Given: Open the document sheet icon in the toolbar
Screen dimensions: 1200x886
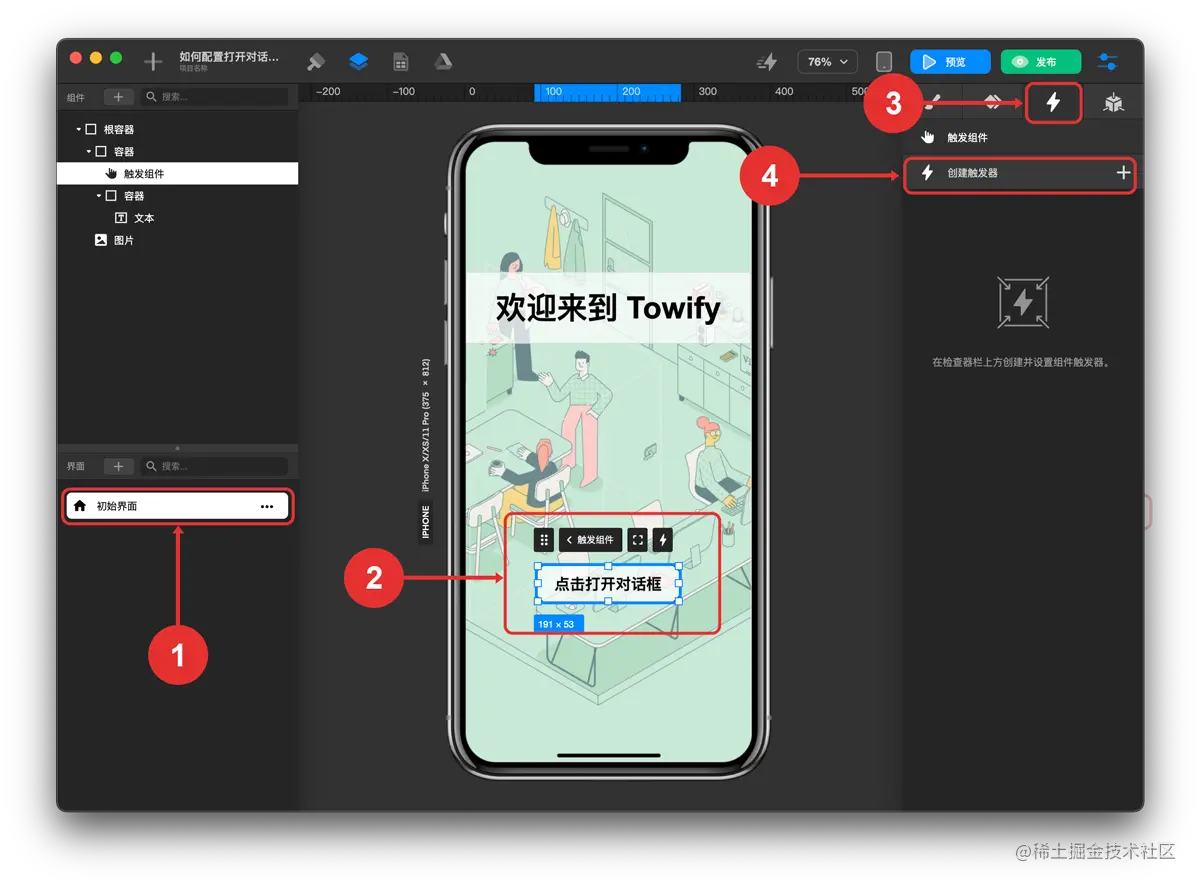Looking at the screenshot, I should pos(401,61).
